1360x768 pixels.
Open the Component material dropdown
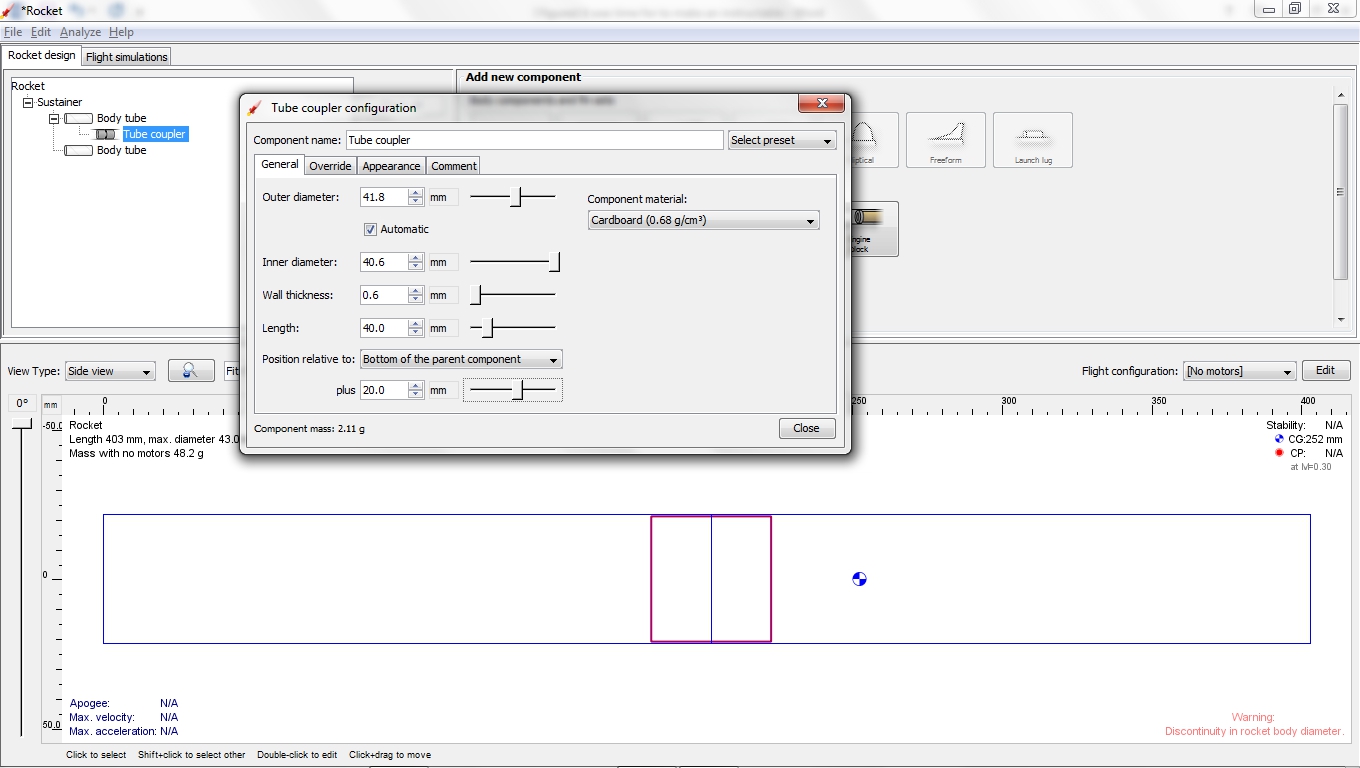(x=704, y=220)
